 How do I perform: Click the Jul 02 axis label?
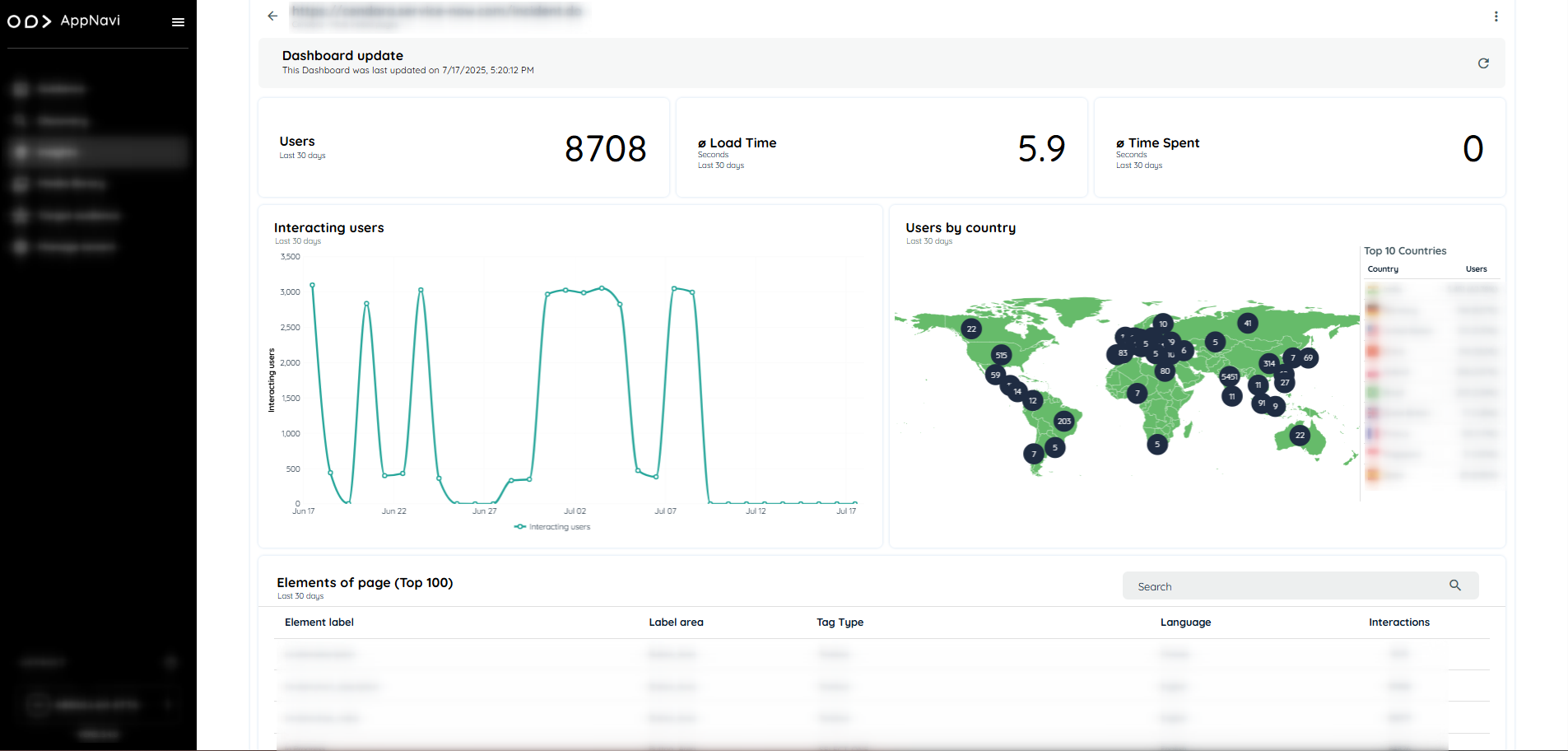[x=575, y=511]
